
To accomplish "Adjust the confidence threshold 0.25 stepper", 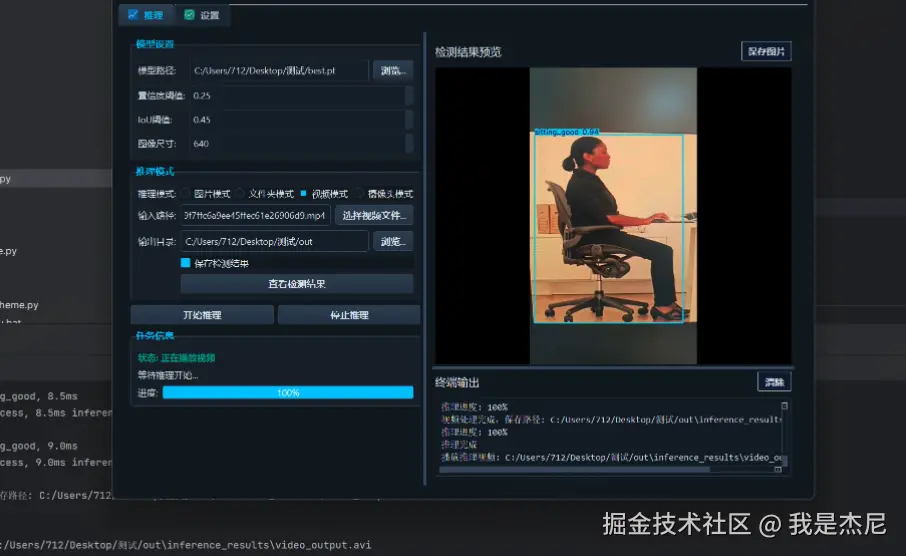I will 409,95.
